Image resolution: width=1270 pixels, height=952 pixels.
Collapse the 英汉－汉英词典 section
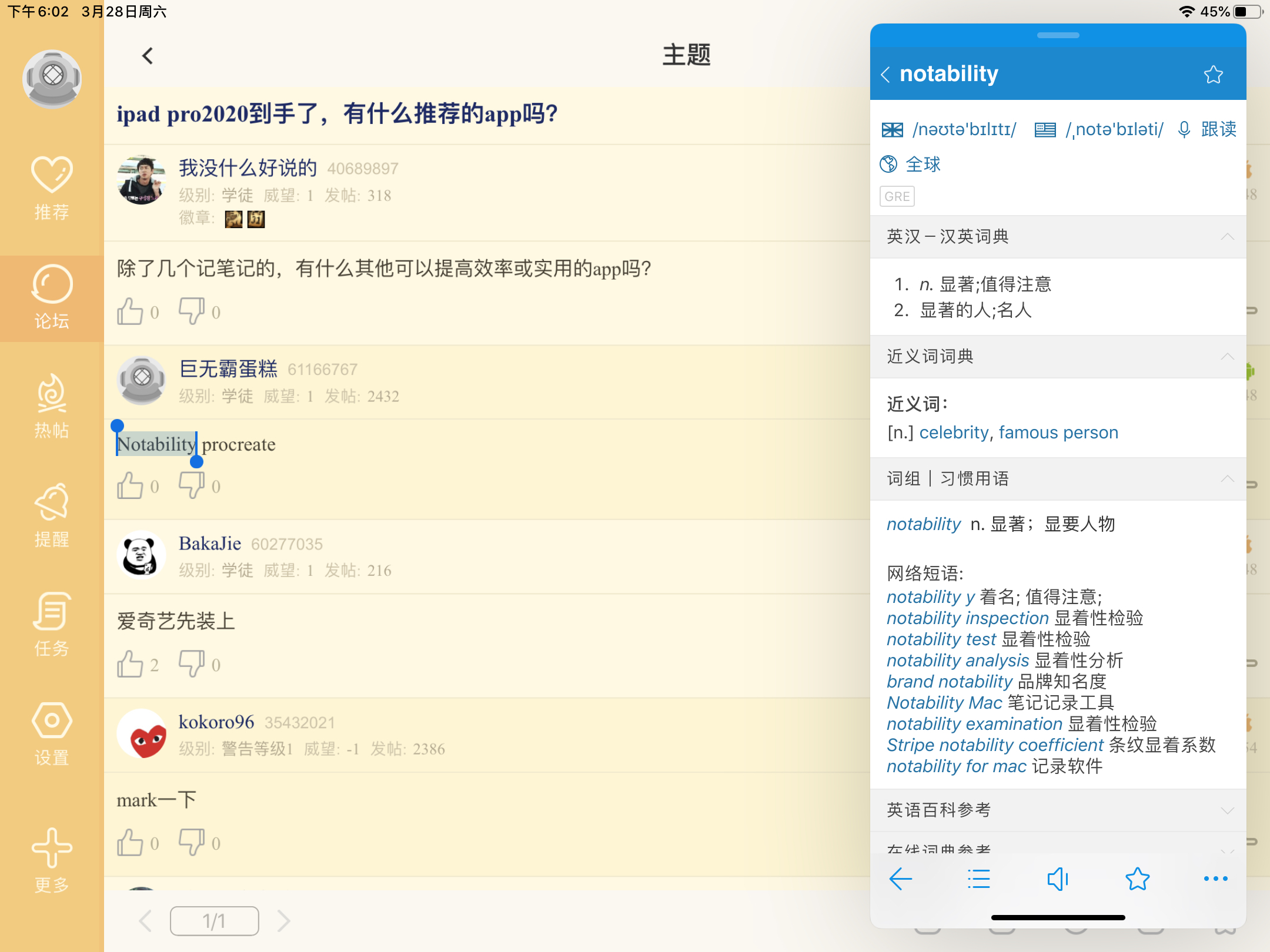(1227, 236)
